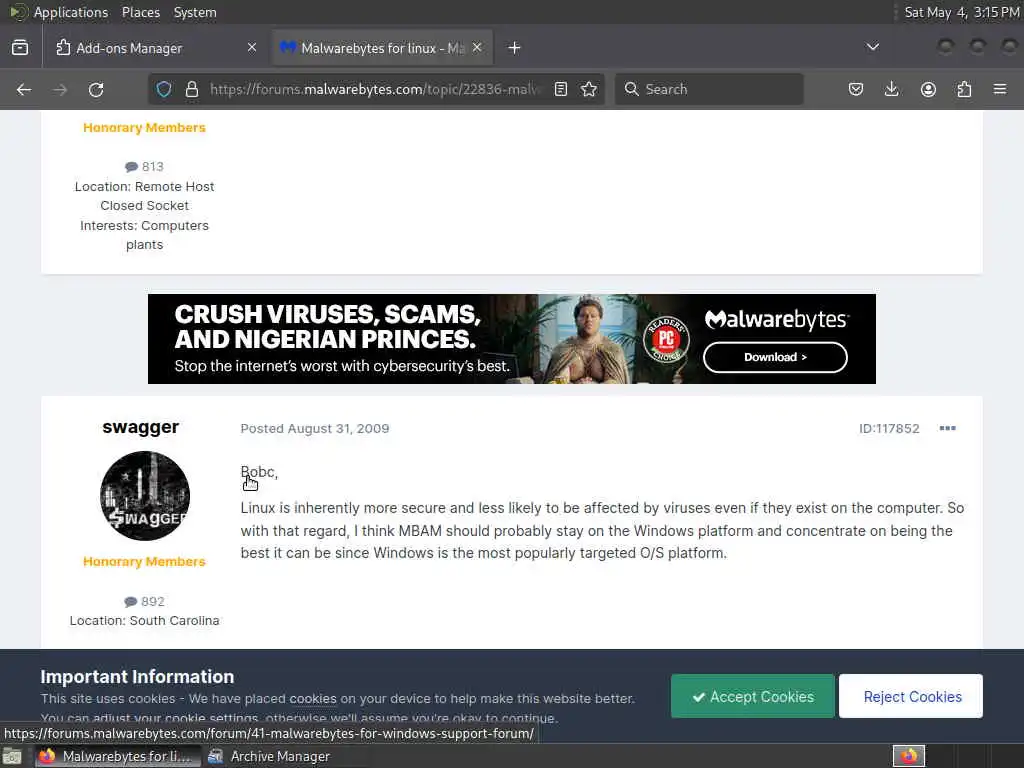Click the clock showing Sat May 4
The image size is (1024, 768).
click(x=961, y=12)
